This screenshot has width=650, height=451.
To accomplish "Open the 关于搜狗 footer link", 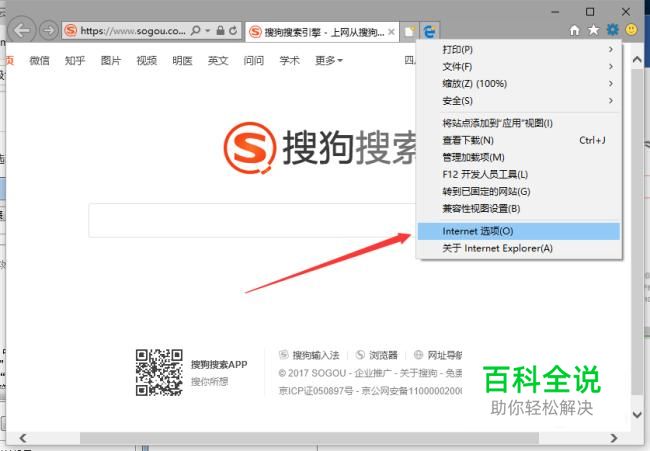I will pos(419,373).
